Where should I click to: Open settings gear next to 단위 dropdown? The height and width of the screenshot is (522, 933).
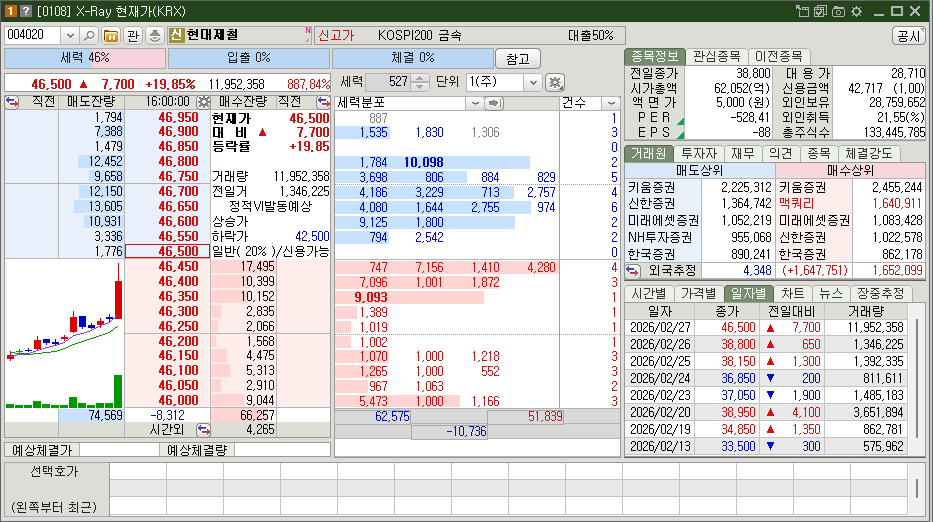555,82
